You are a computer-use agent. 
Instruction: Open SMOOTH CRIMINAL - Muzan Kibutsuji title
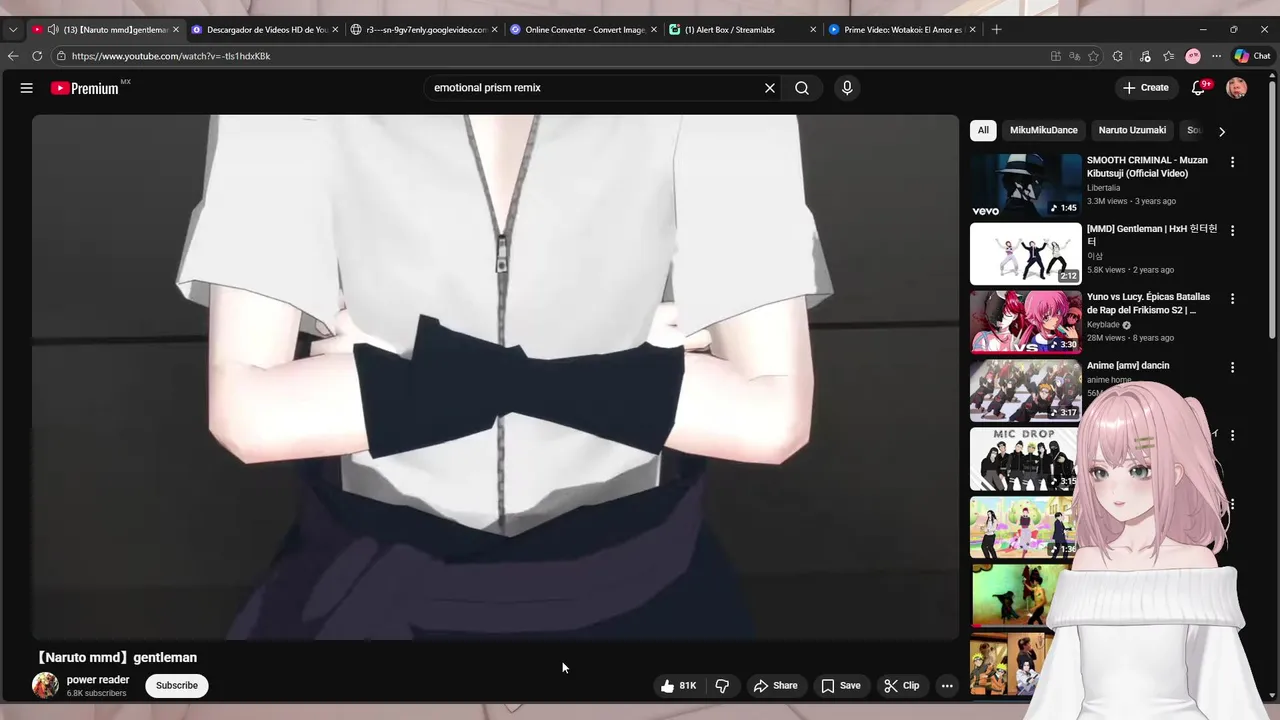pos(1147,167)
